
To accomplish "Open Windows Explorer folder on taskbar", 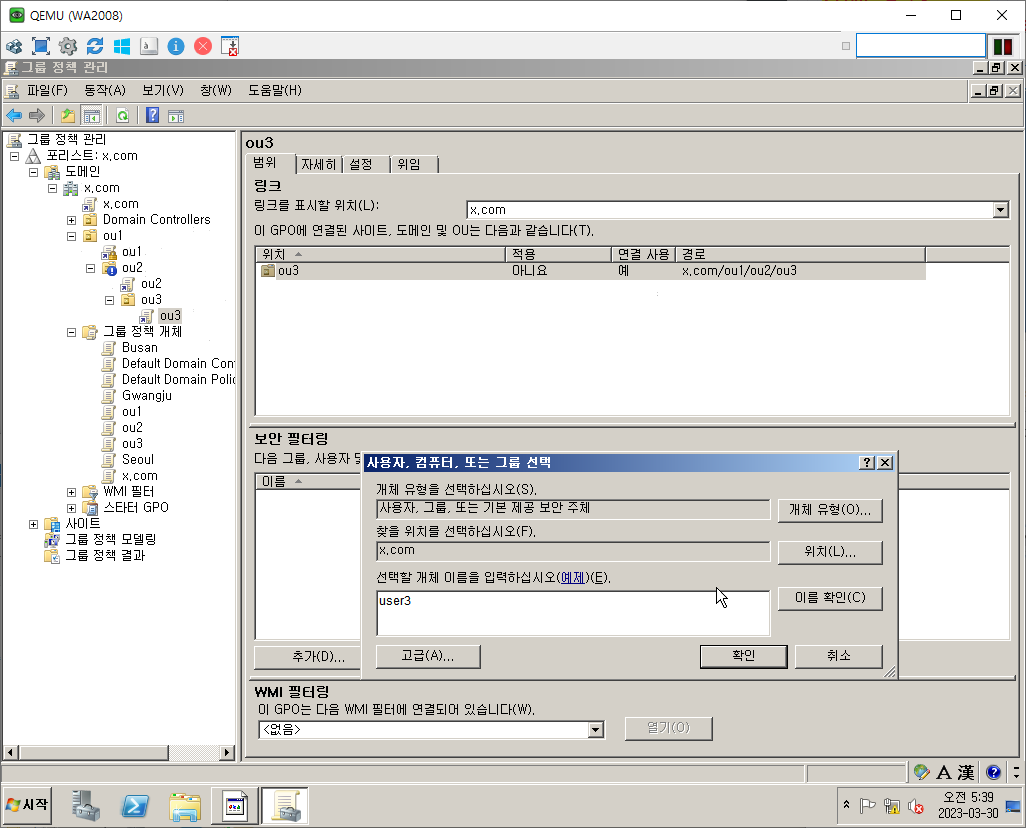I will [x=185, y=806].
